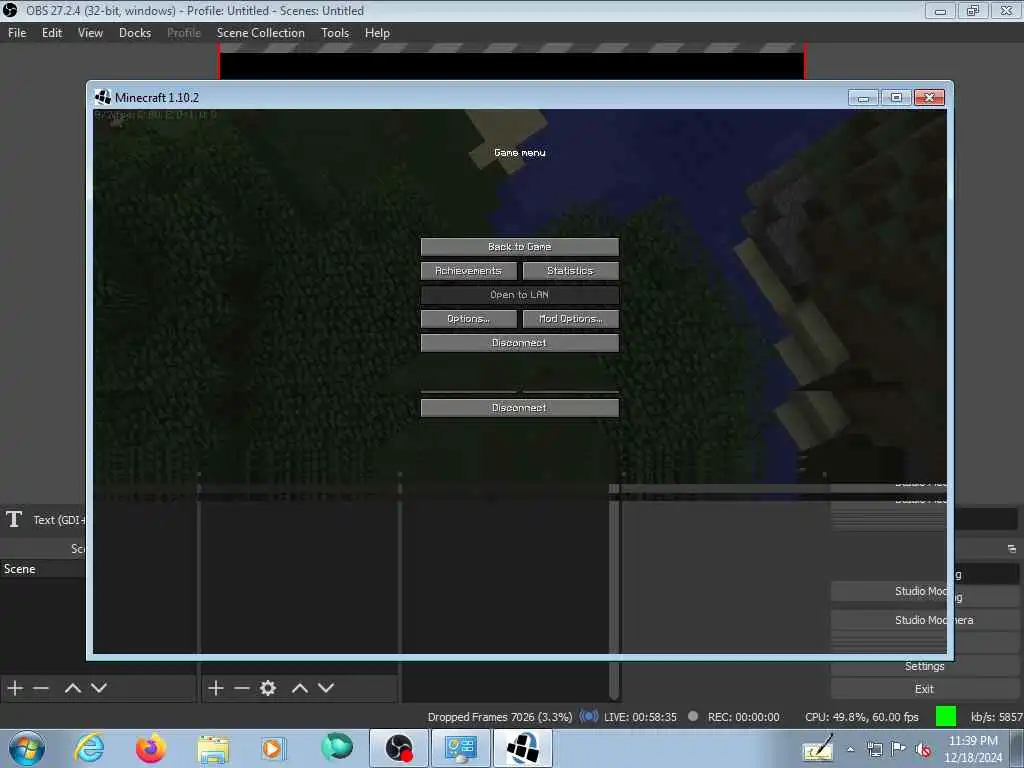The image size is (1024, 768).
Task: Click the taskbar clock showing 11:39 PM
Action: 973,749
